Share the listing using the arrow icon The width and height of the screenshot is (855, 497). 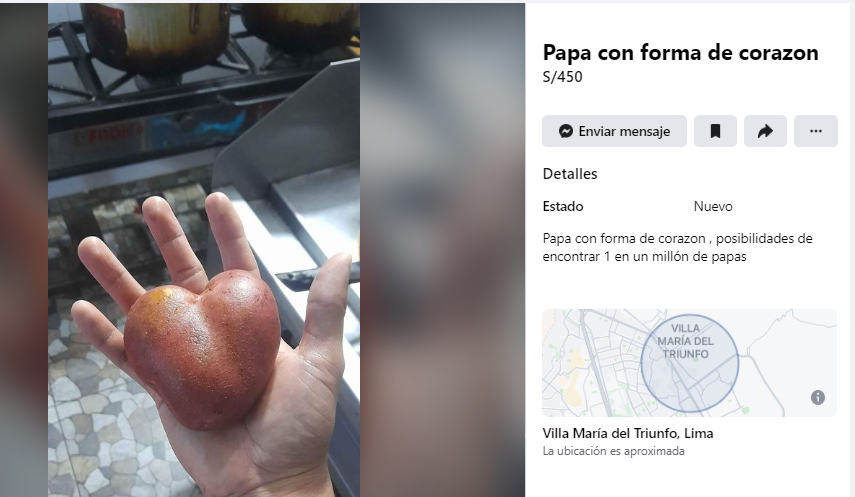coord(765,131)
